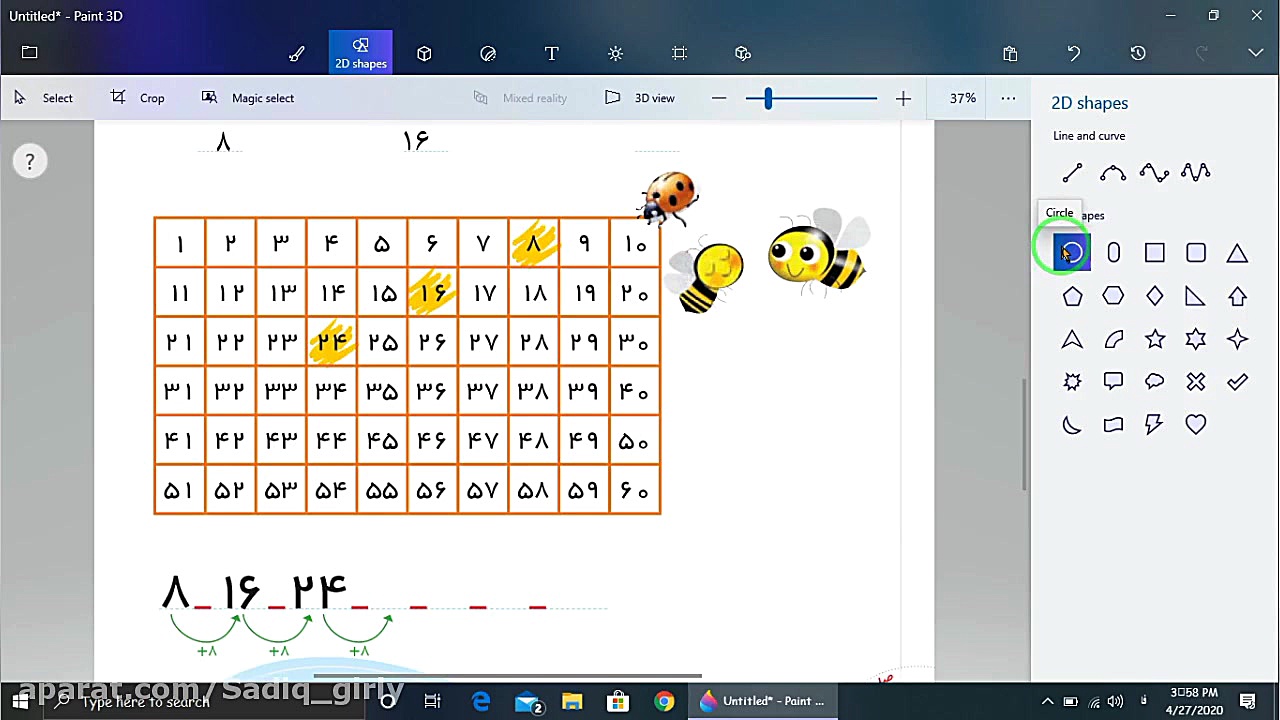Click the ladybug sticker on canvas
The image size is (1280, 720).
click(x=668, y=197)
